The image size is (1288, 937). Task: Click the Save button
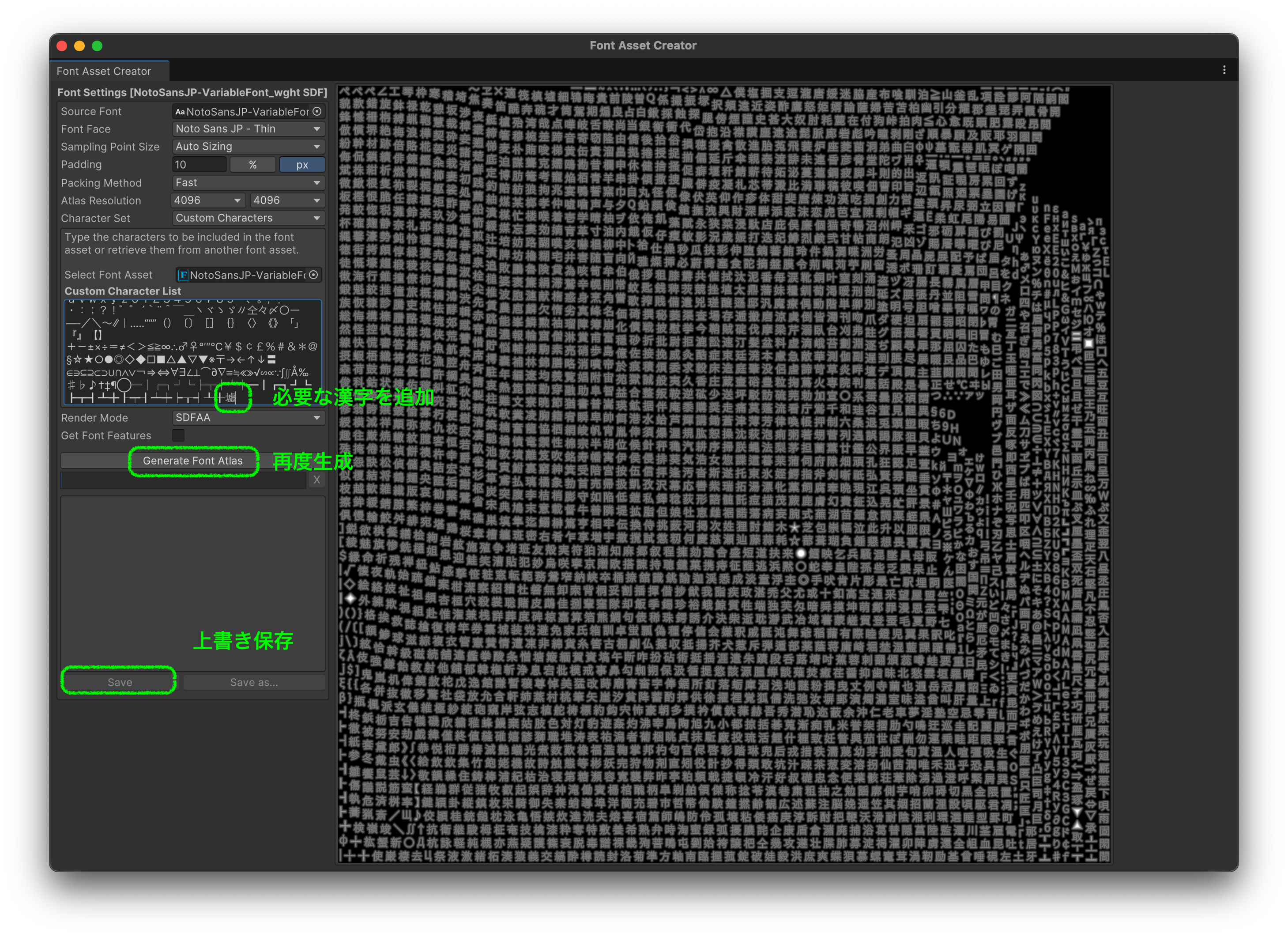tap(119, 682)
